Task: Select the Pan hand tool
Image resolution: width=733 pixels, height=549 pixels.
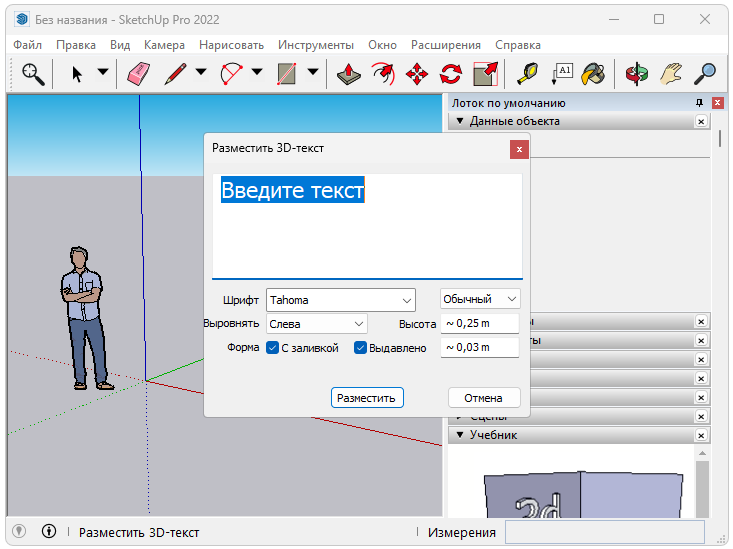Action: point(671,73)
